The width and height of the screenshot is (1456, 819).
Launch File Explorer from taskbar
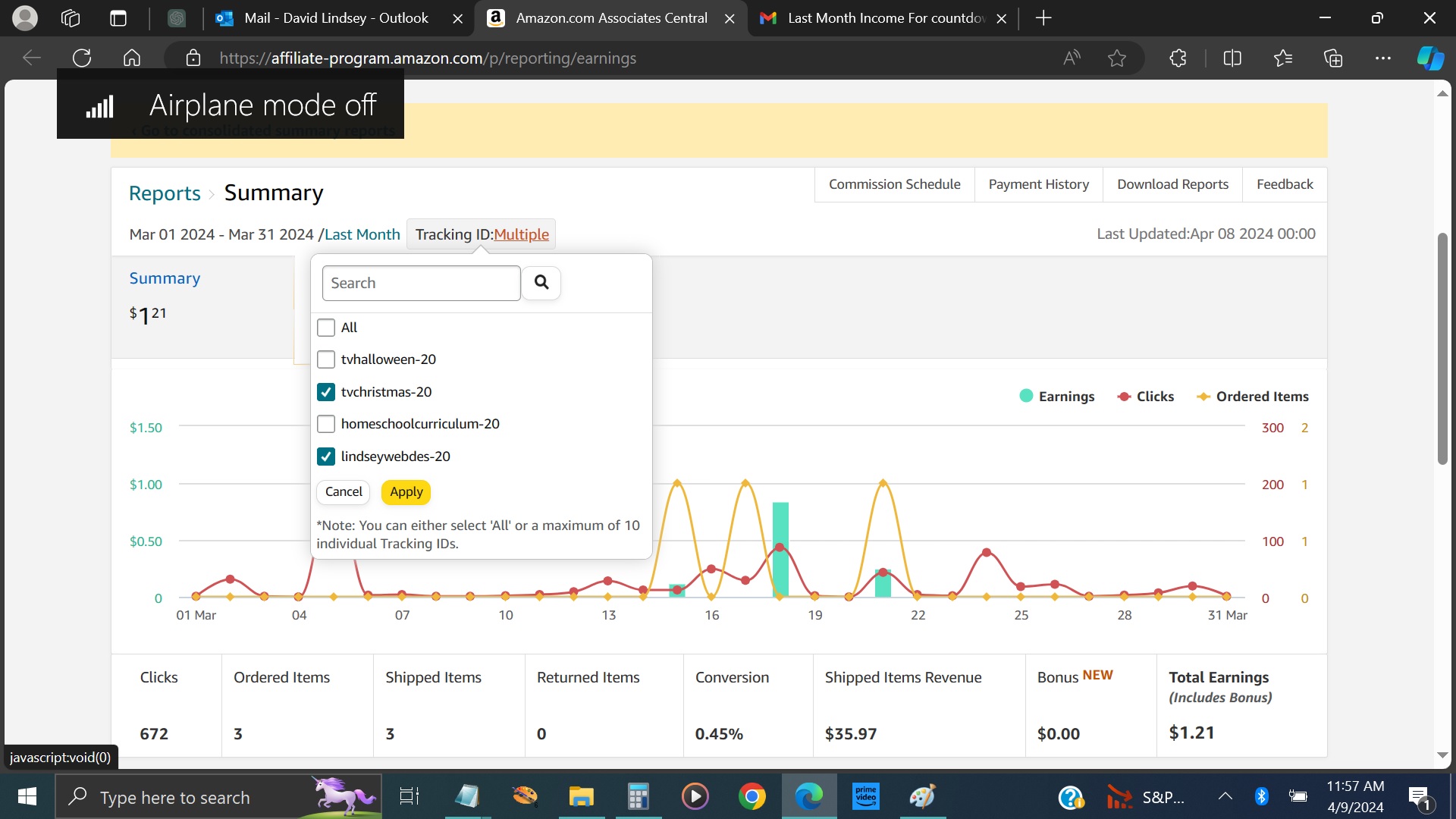[581, 796]
